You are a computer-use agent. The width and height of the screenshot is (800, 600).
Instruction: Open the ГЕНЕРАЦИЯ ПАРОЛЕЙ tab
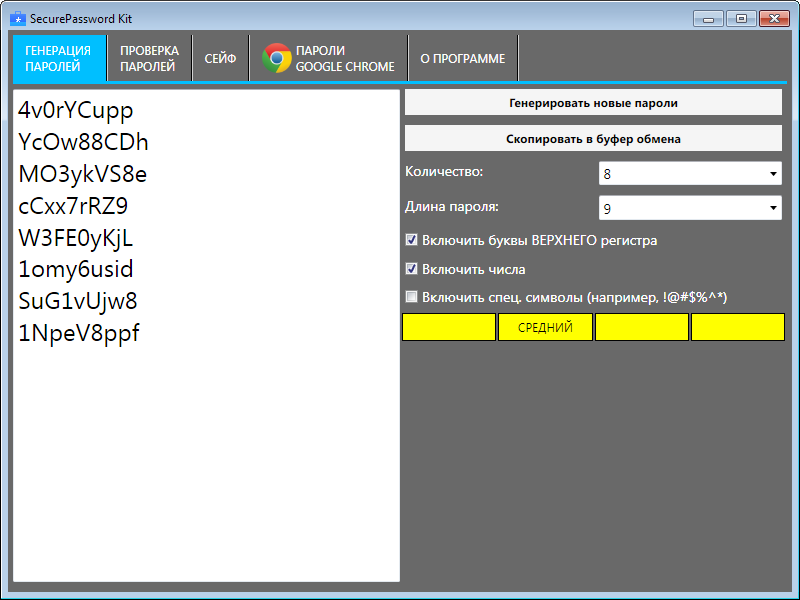pos(59,58)
